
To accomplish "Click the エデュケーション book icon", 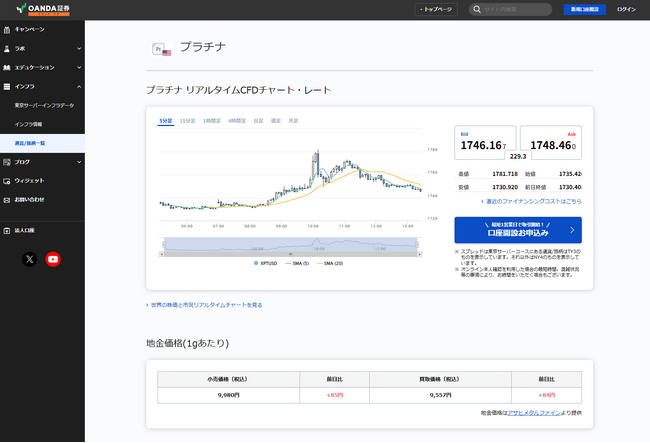I will coord(7,68).
